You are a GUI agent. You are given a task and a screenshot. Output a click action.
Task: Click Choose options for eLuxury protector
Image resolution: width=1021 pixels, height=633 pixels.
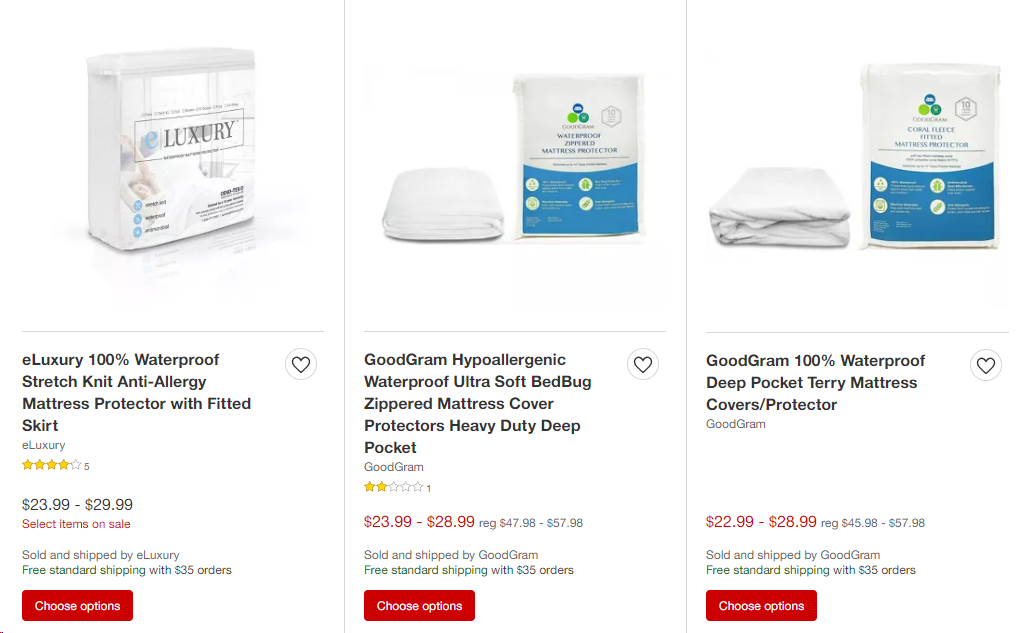point(77,606)
